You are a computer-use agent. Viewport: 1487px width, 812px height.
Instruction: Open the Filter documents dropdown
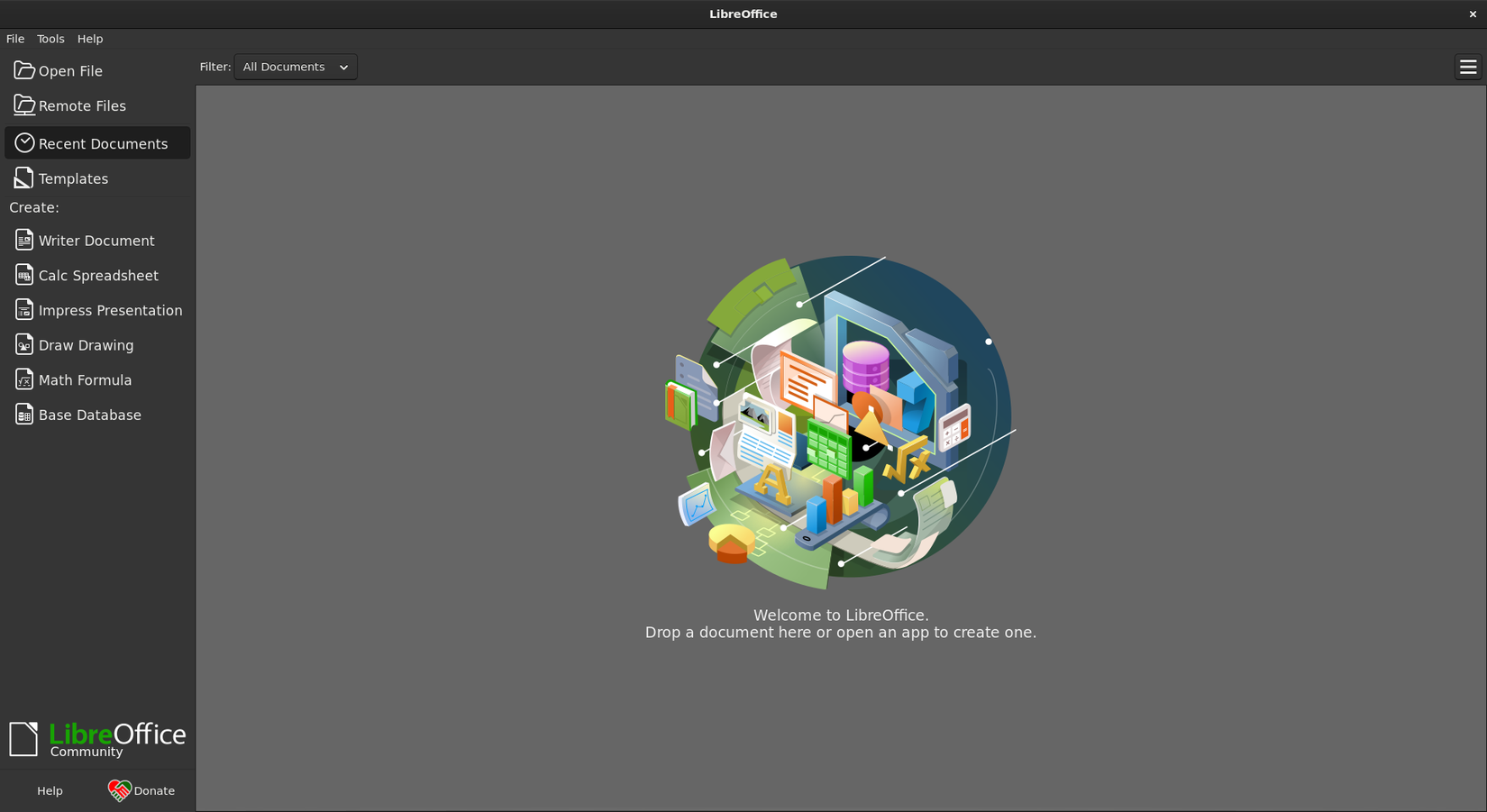click(295, 66)
